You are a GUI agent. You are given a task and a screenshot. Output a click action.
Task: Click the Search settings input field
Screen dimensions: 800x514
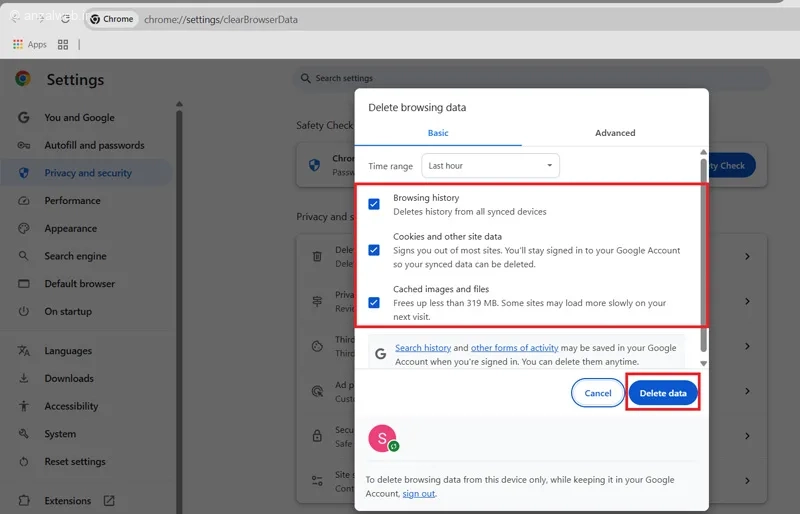click(x=530, y=78)
